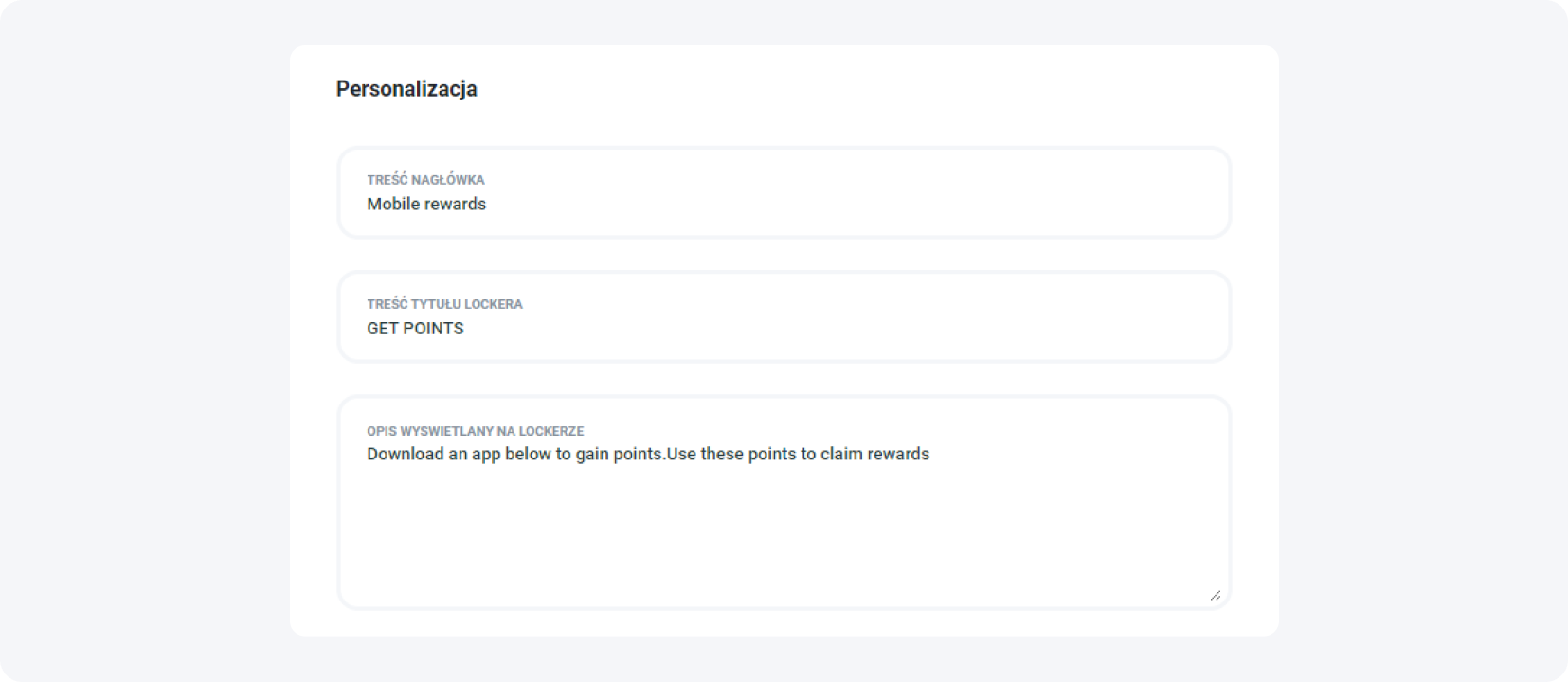This screenshot has height=682, width=1568.
Task: Click the TREŚĆ NAGŁÓWKA field label
Action: [425, 180]
